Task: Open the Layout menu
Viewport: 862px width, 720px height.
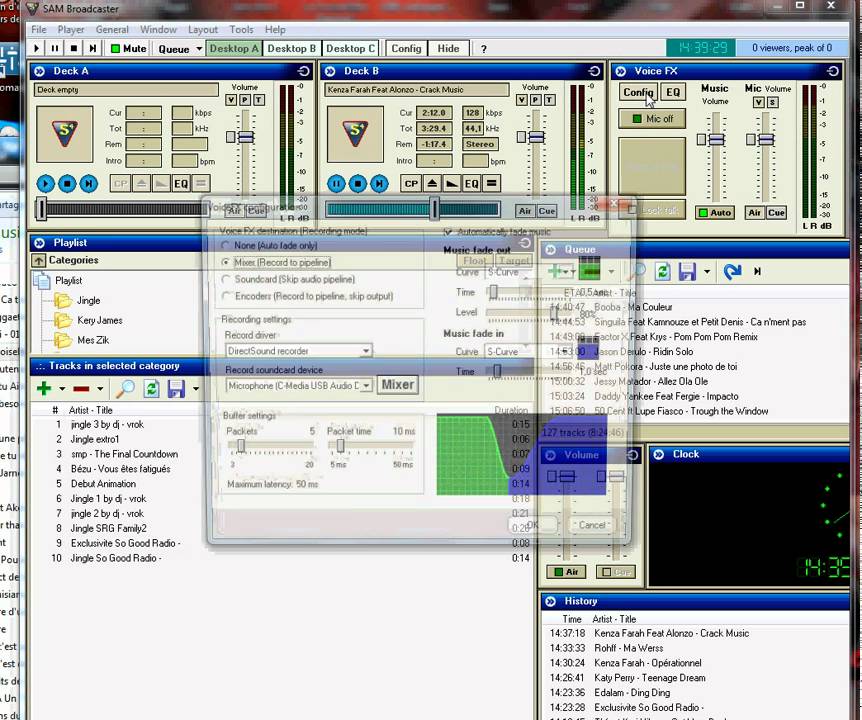Action: [203, 30]
